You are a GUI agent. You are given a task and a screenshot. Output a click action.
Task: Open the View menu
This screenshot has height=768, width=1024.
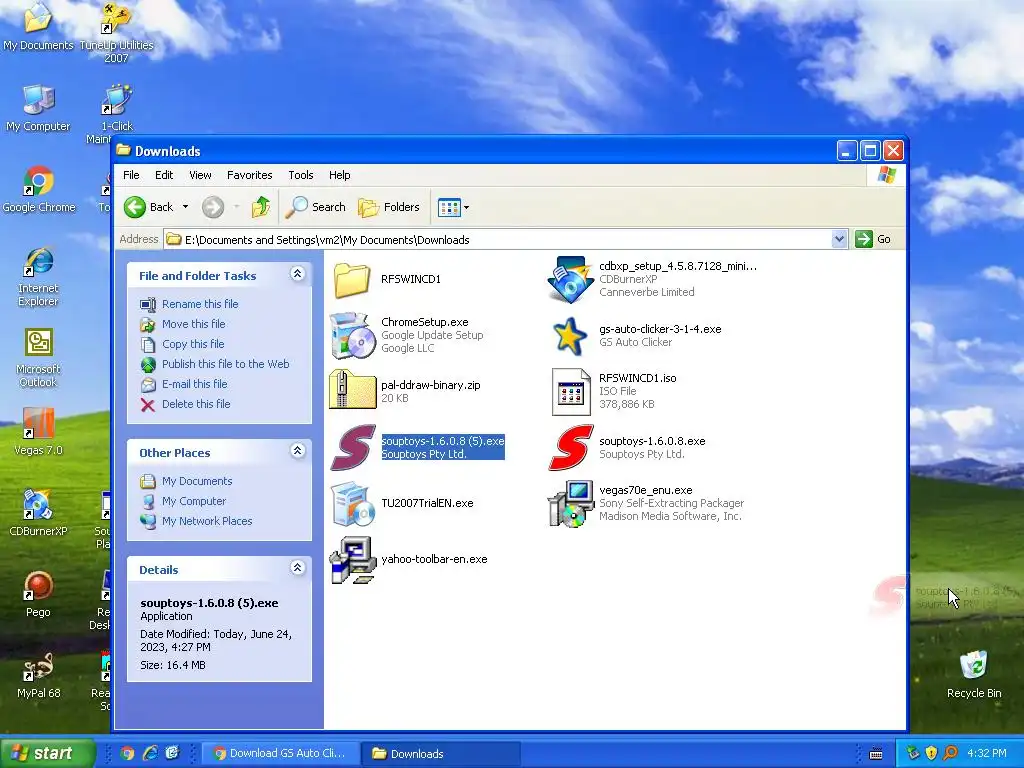coord(200,175)
